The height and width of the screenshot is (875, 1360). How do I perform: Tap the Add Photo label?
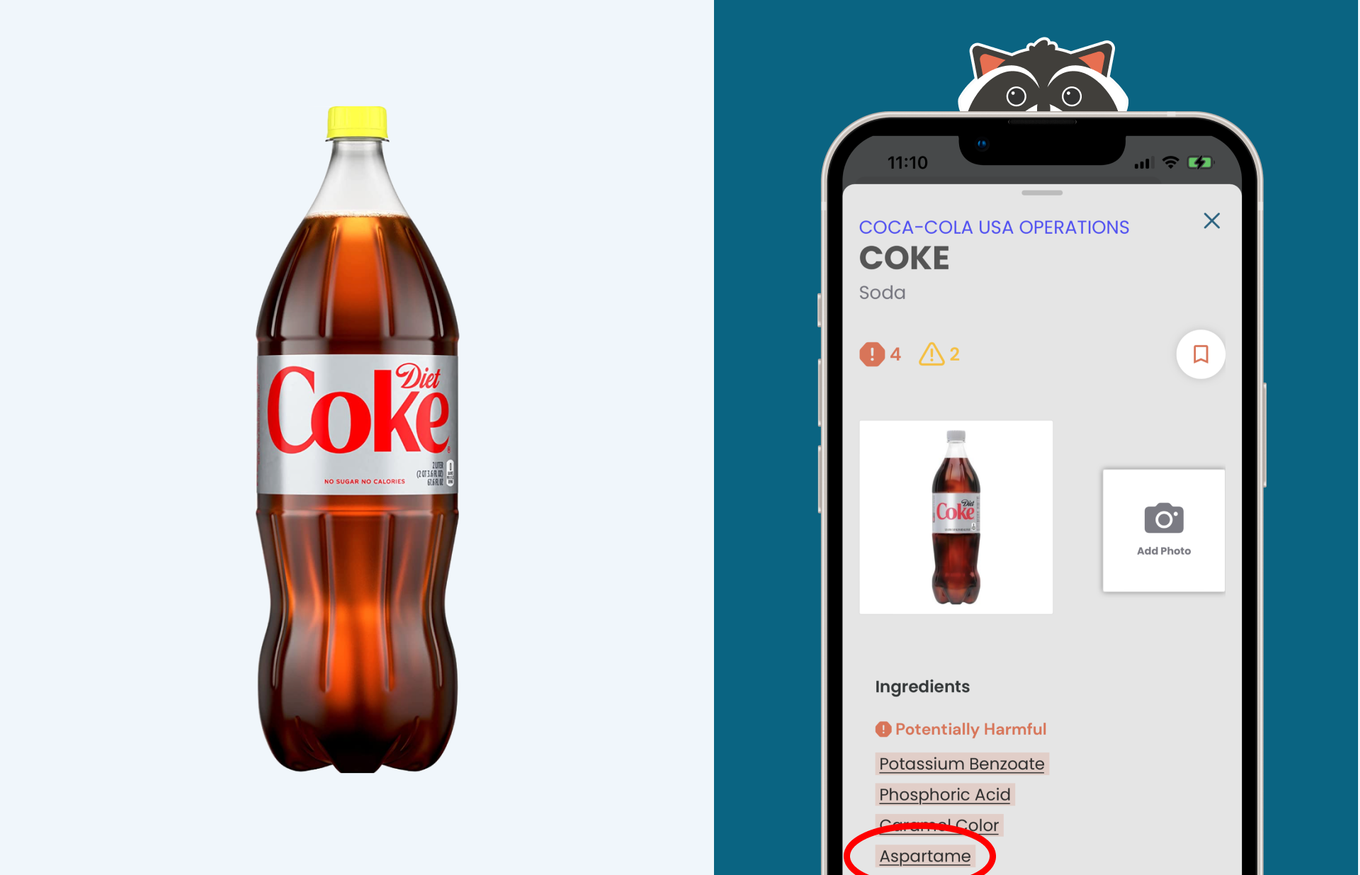click(x=1164, y=551)
